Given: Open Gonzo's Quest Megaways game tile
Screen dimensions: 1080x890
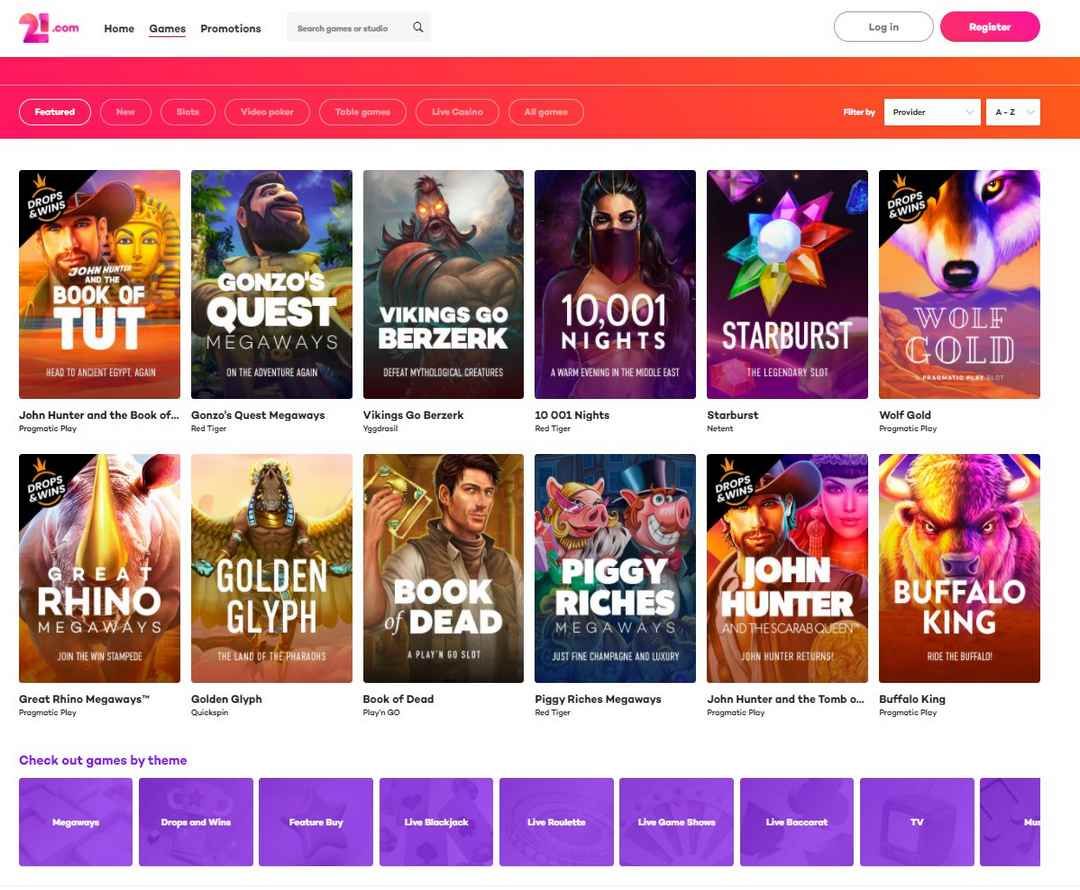Looking at the screenshot, I should [x=271, y=284].
